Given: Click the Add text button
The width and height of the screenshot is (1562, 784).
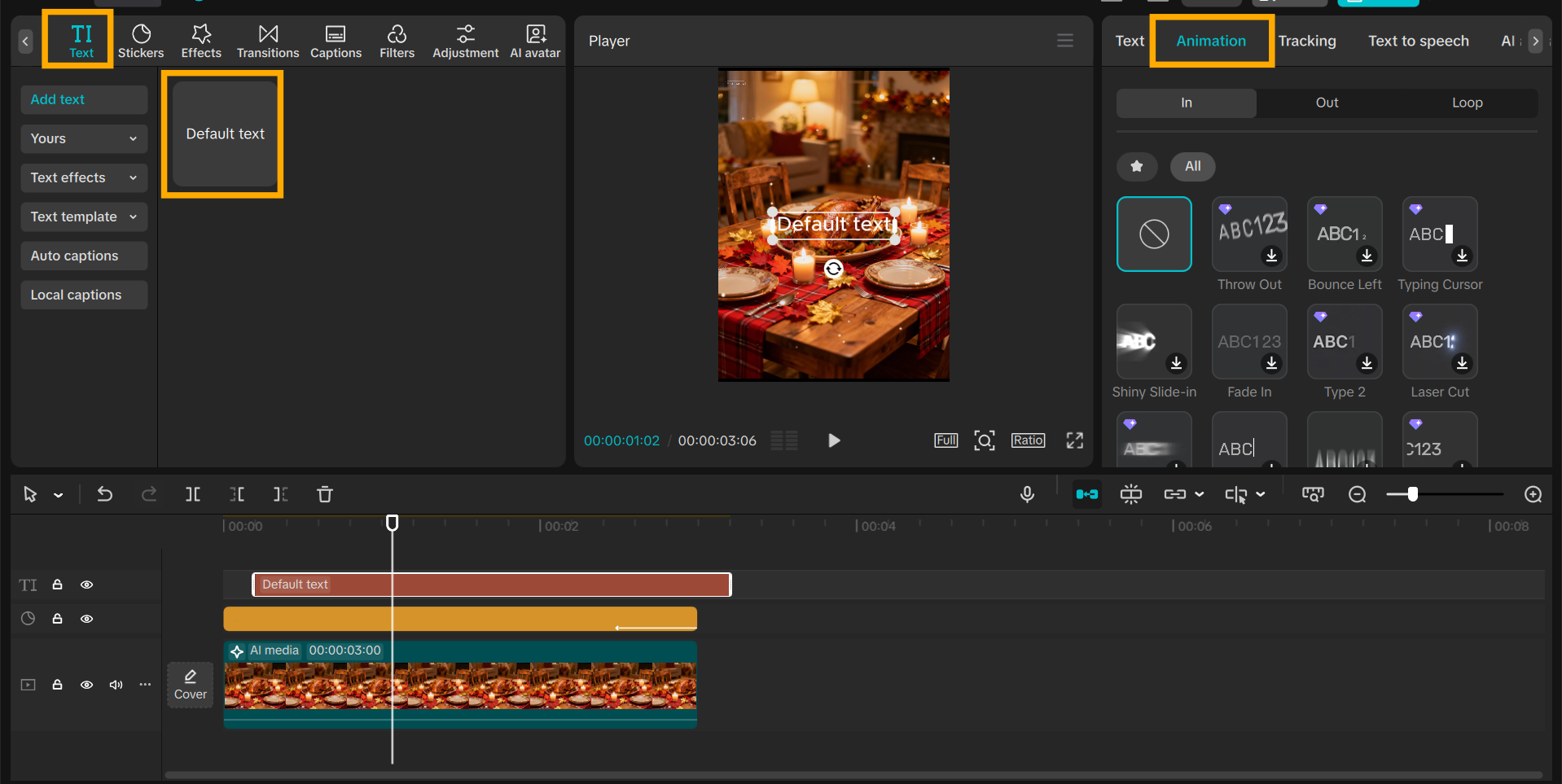Looking at the screenshot, I should (x=83, y=99).
